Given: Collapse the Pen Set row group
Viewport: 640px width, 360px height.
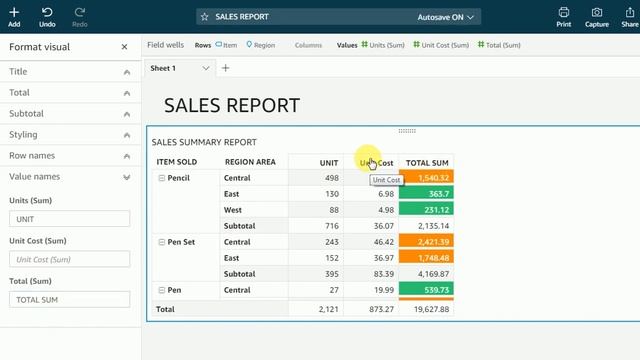Looking at the screenshot, I should tap(162, 242).
